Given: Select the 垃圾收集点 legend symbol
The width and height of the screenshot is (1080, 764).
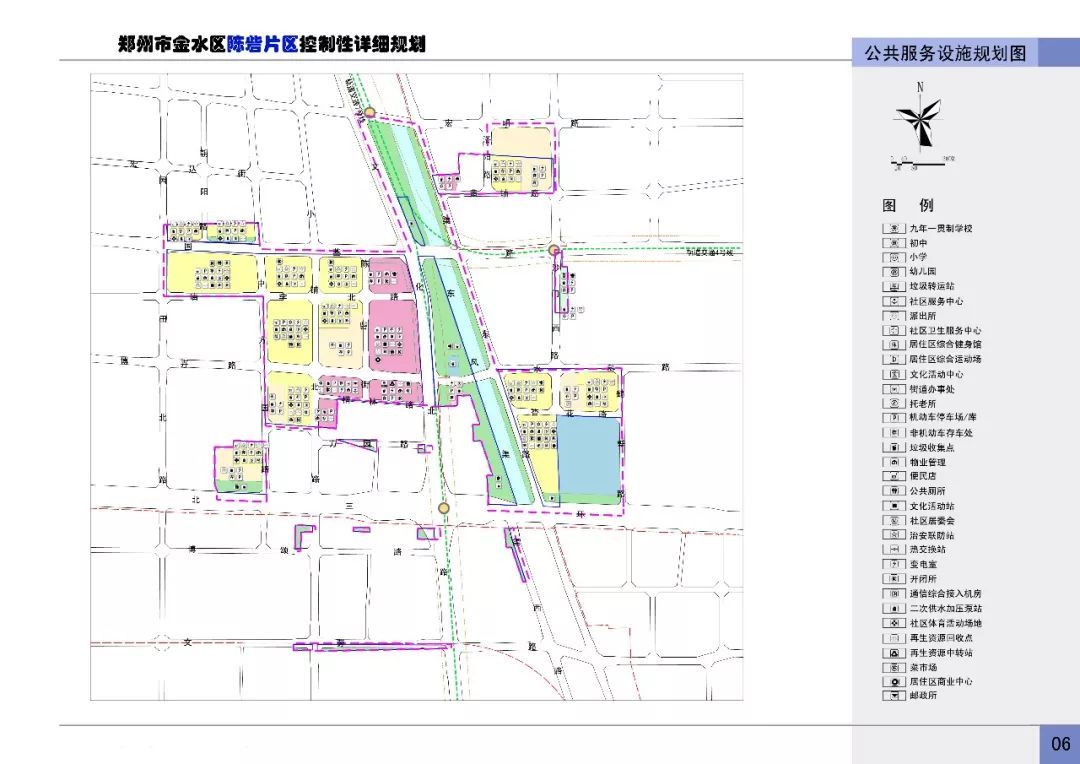Looking at the screenshot, I should tap(894, 447).
